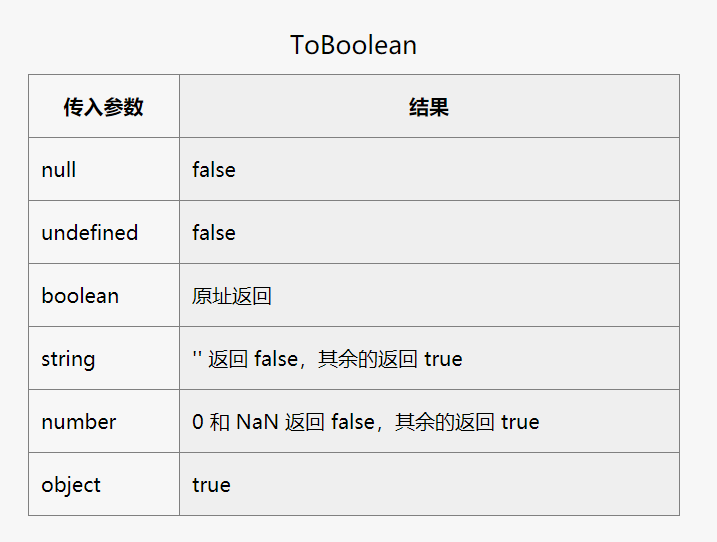Click the word NaN in number row
Viewport: 717px width, 542px height.
pyautogui.click(x=257, y=422)
